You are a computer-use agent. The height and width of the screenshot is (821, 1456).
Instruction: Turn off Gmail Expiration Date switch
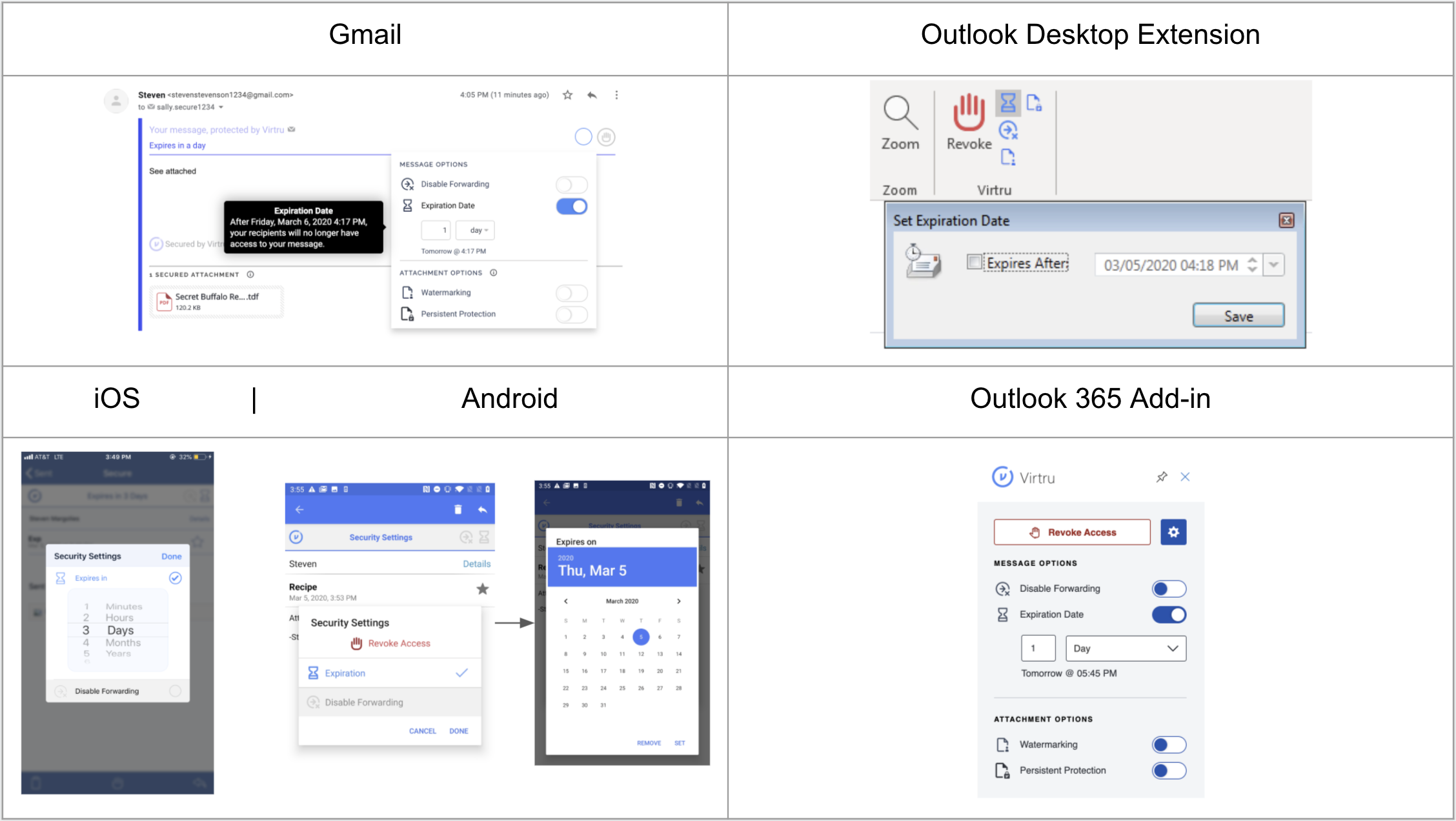[x=571, y=207]
